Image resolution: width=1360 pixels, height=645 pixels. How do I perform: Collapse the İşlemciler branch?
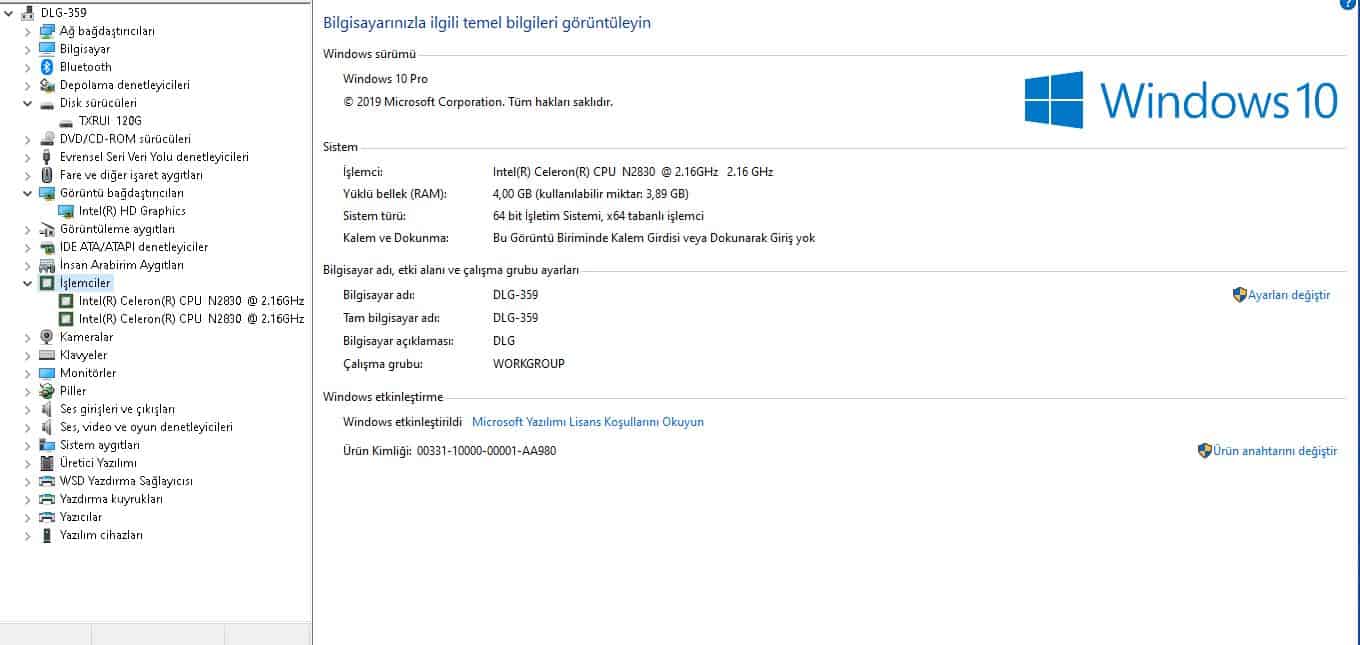coord(27,283)
